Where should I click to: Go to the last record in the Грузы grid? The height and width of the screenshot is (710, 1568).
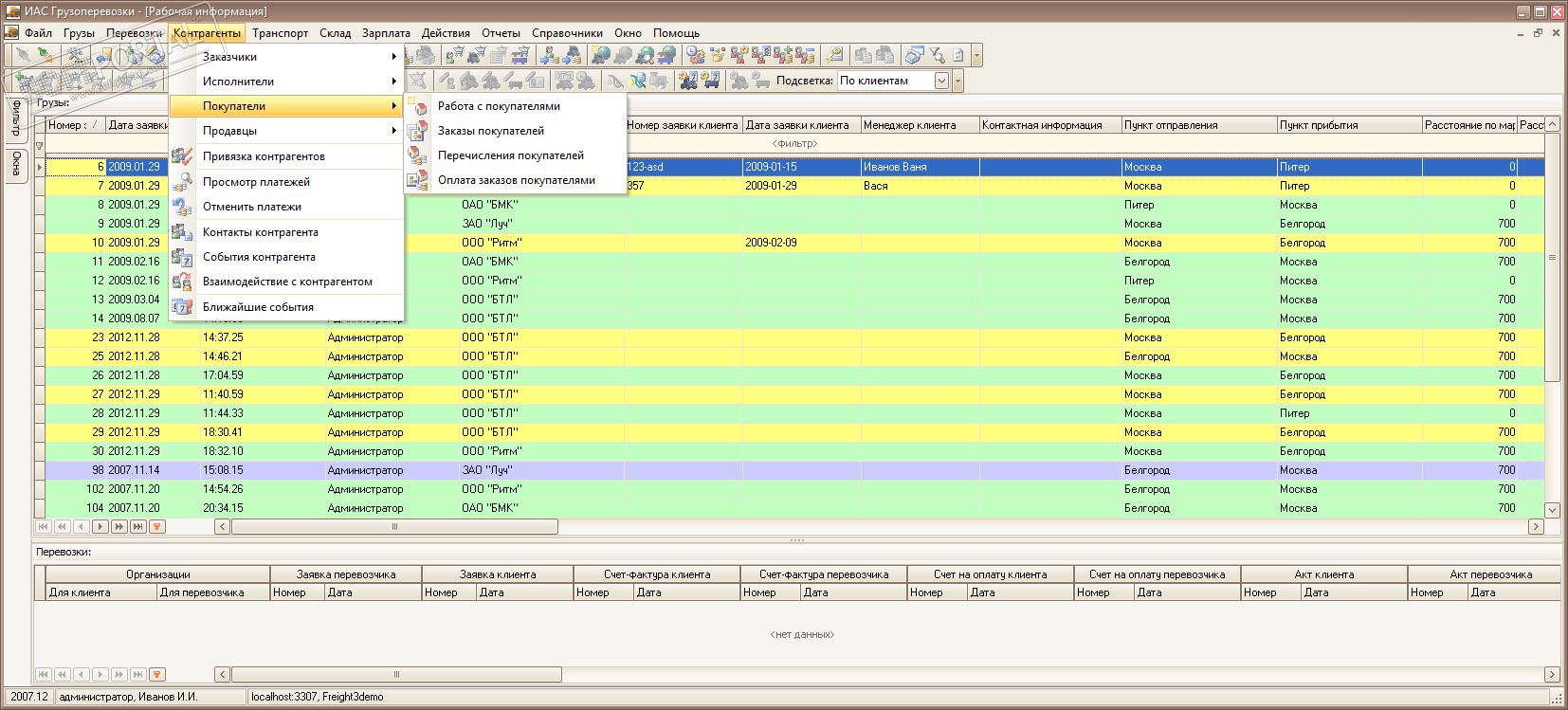click(137, 526)
